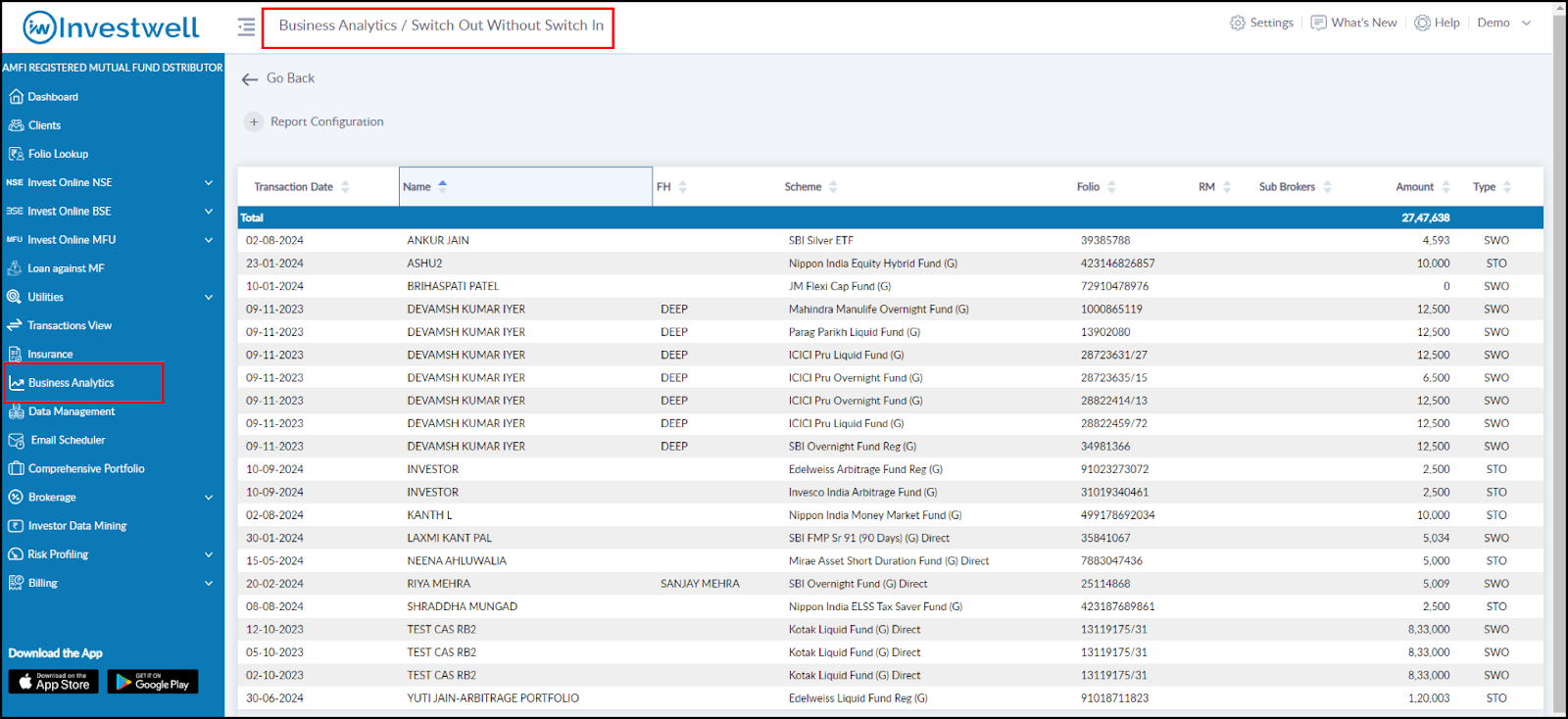
Task: Open the Demo user dropdown arrow
Action: point(1526,23)
